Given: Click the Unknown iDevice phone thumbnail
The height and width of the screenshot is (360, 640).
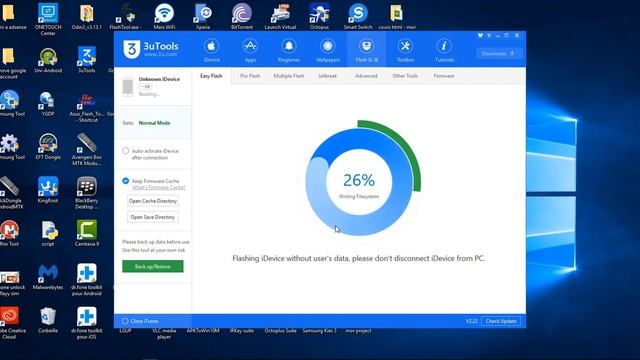Looking at the screenshot, I should (128, 86).
